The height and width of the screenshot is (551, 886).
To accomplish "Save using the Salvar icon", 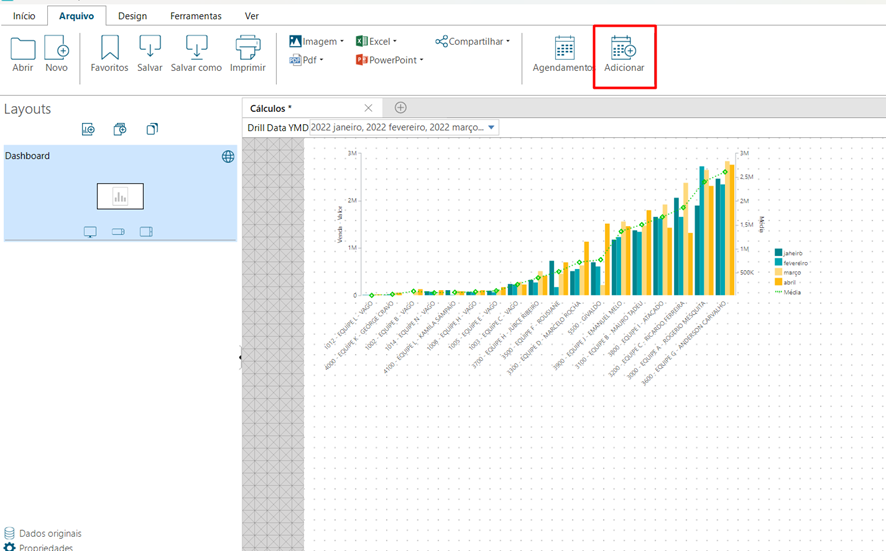I will pos(150,47).
